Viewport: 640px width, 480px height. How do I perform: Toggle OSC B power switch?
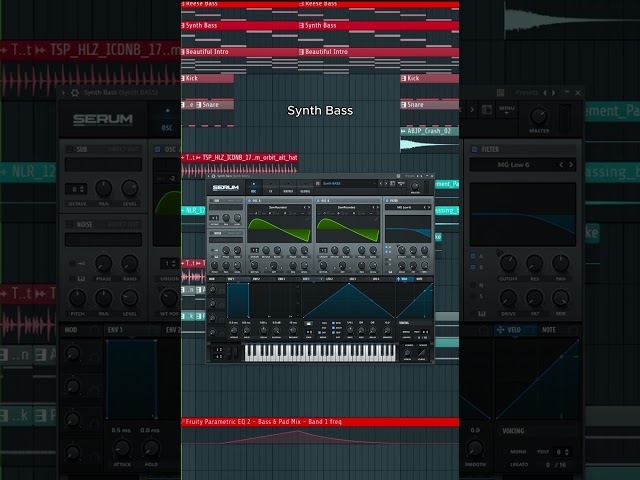pyautogui.click(x=318, y=200)
